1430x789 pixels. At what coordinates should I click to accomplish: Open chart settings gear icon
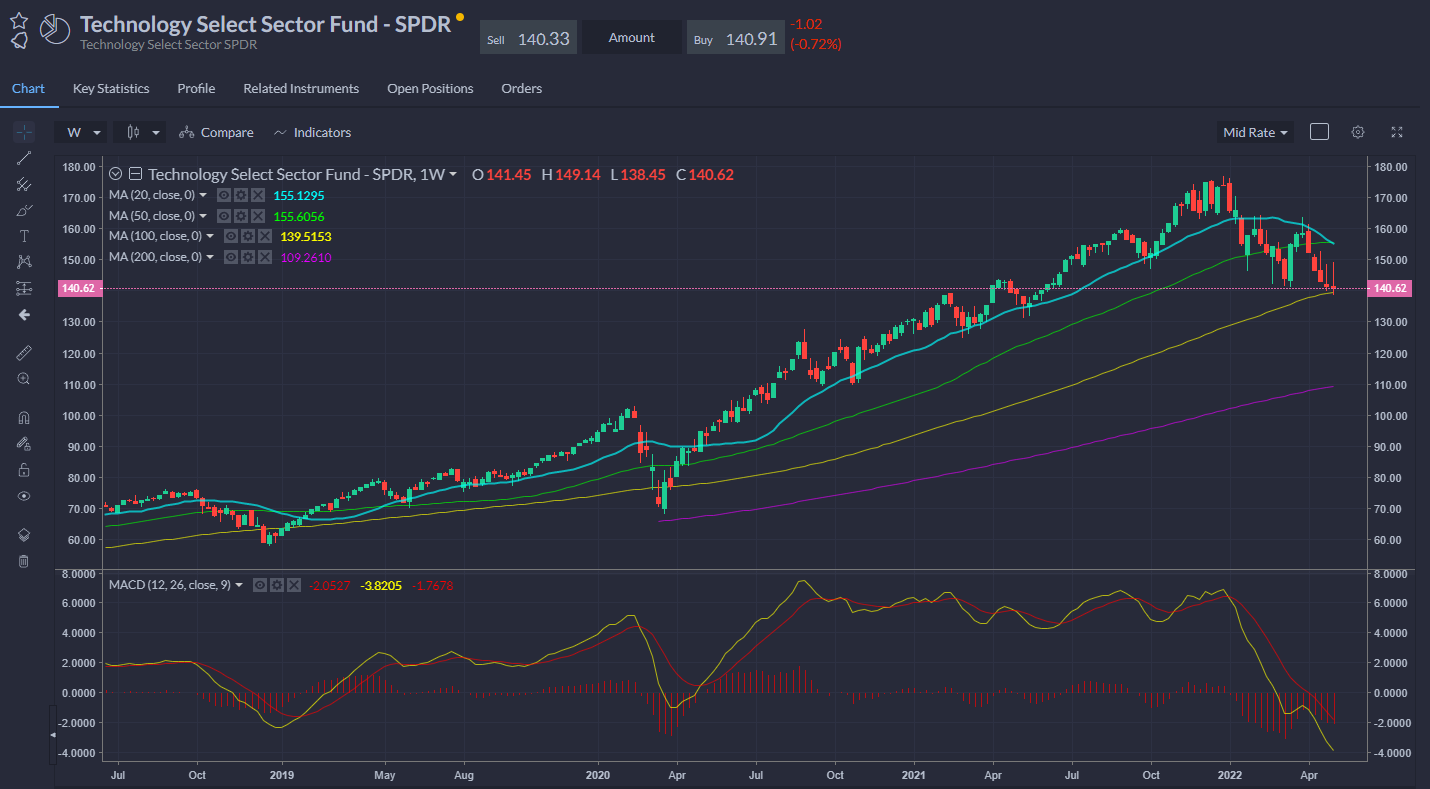point(1357,132)
